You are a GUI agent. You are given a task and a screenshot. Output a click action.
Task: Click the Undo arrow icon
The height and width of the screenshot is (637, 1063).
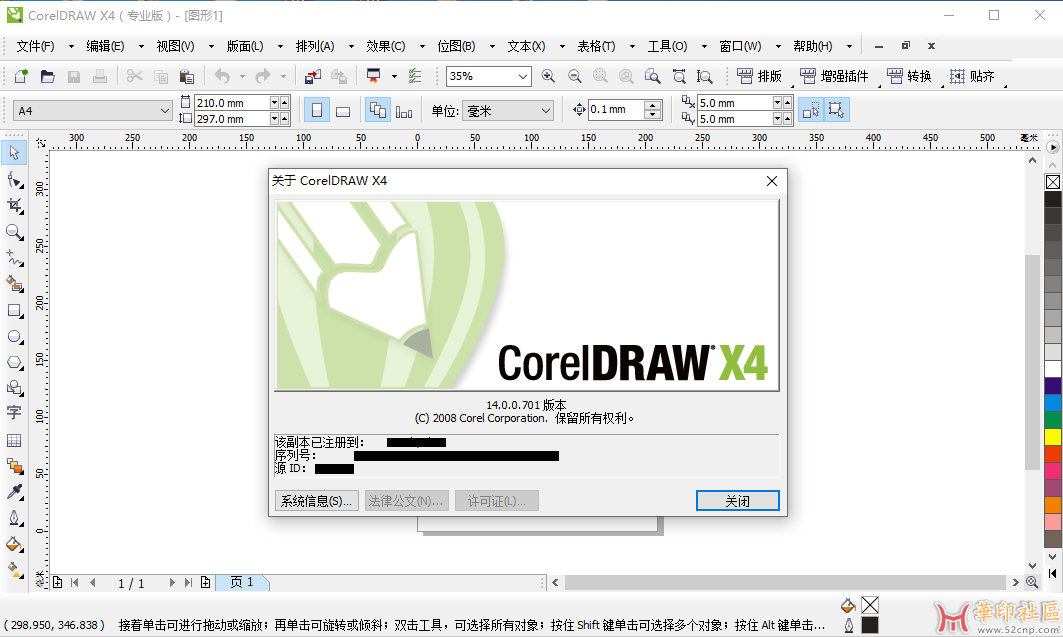(222, 76)
